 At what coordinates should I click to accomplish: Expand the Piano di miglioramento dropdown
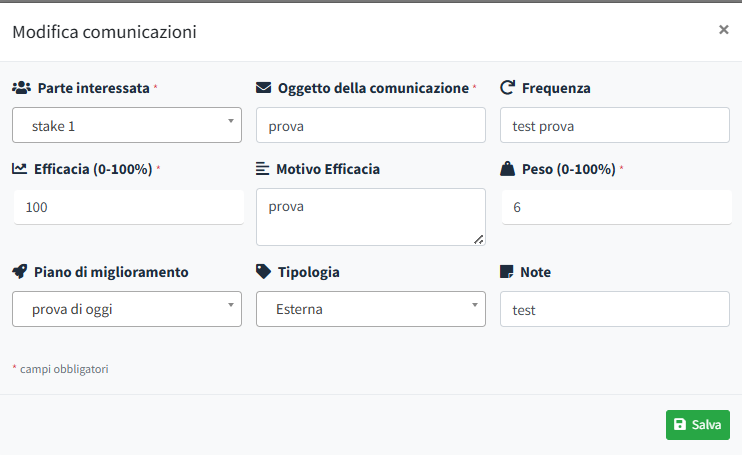tap(127, 309)
